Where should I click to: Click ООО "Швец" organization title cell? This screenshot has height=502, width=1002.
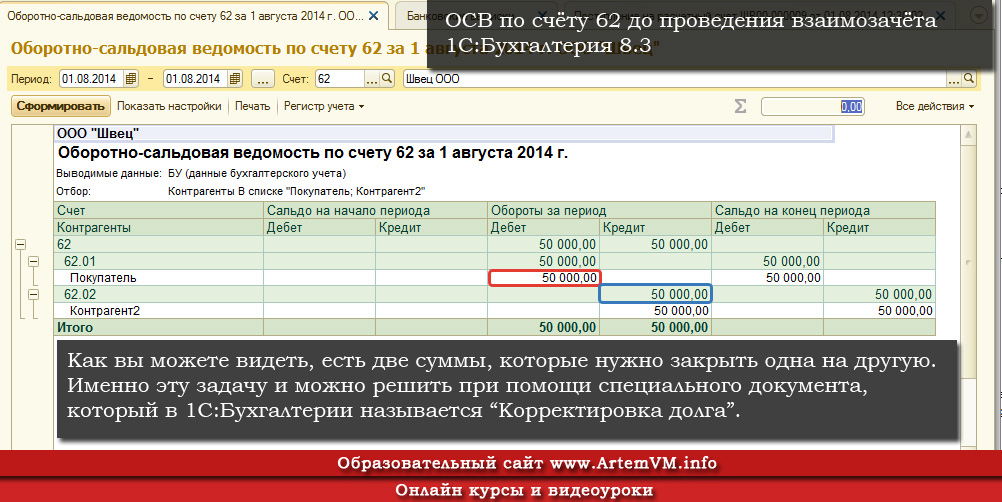point(444,133)
